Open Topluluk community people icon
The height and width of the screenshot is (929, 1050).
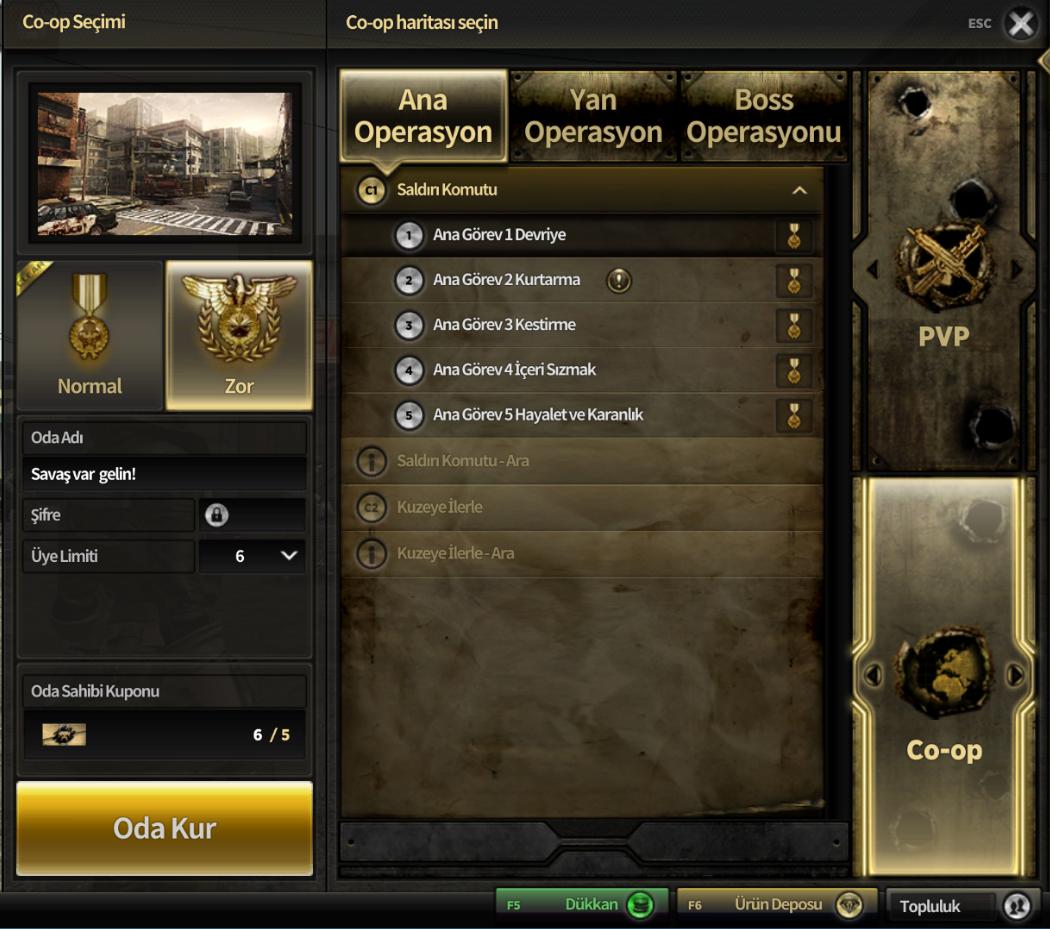1017,906
